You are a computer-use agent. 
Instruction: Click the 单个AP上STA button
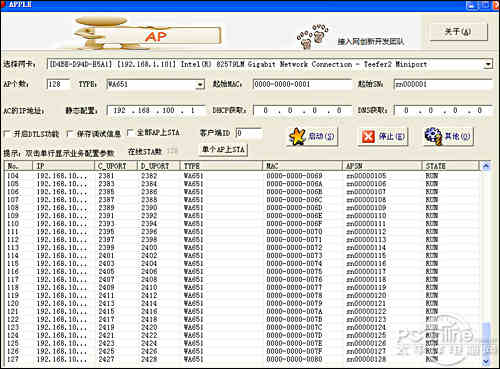(x=223, y=149)
